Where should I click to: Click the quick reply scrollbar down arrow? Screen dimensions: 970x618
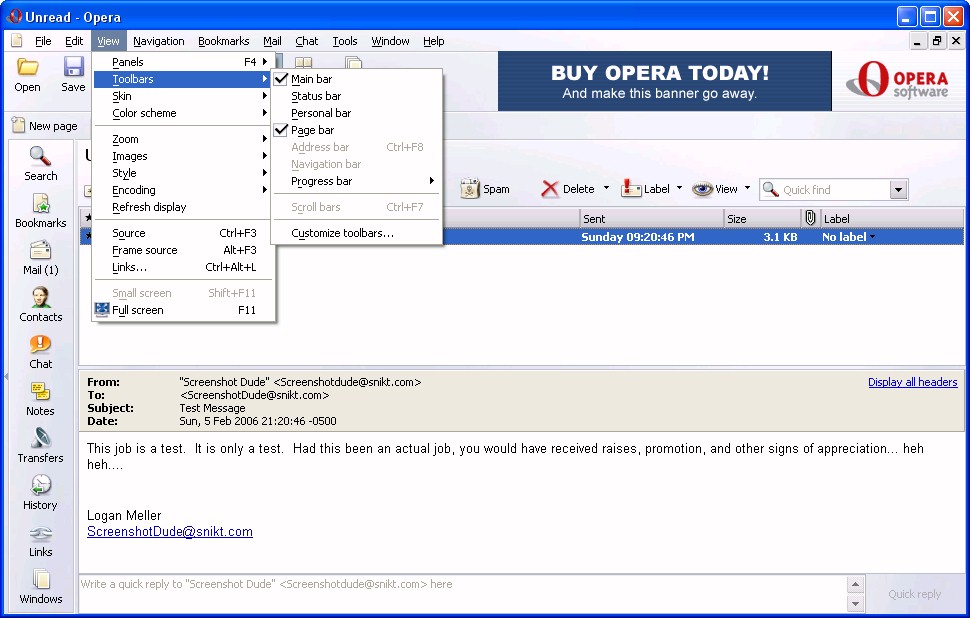click(x=855, y=604)
